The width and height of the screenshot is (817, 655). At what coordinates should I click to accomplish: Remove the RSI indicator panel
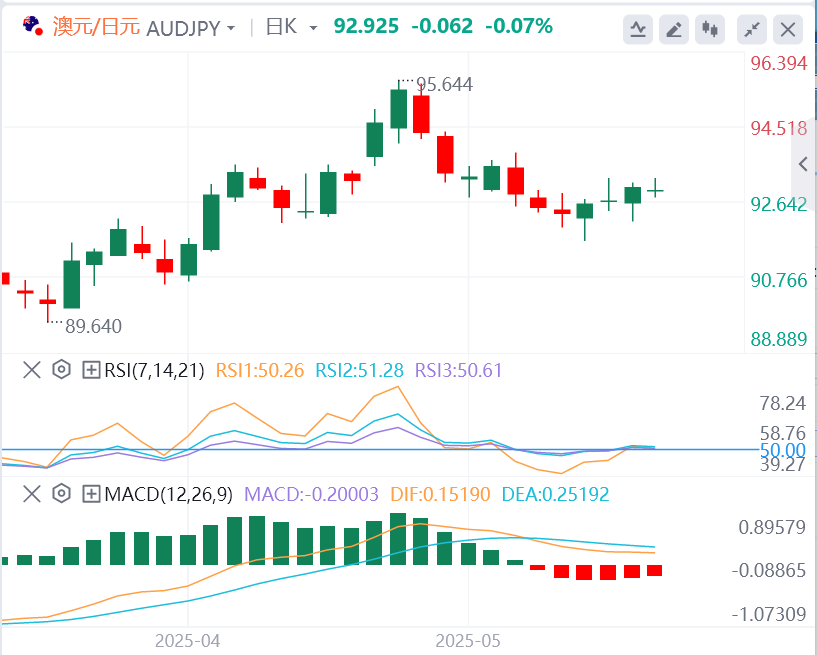click(31, 370)
